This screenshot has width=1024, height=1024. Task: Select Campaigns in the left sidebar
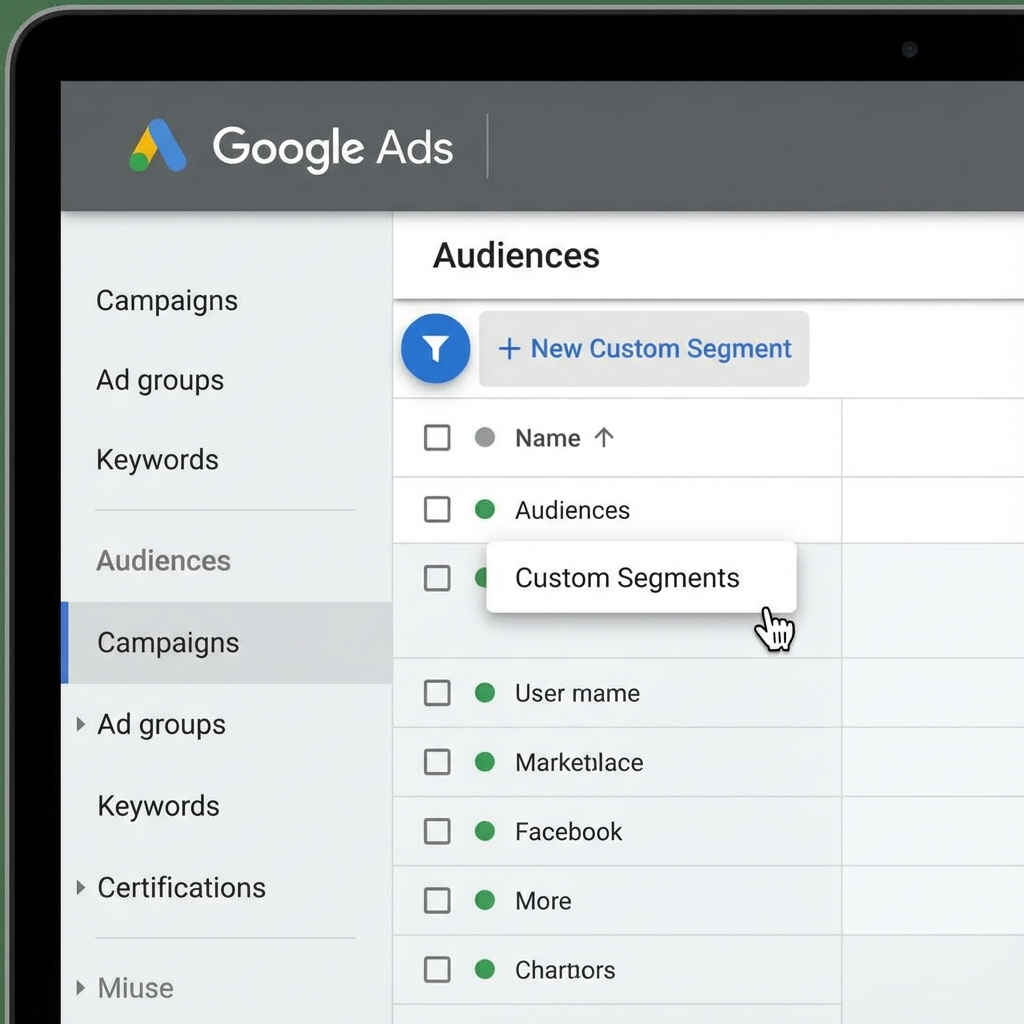pos(168,643)
